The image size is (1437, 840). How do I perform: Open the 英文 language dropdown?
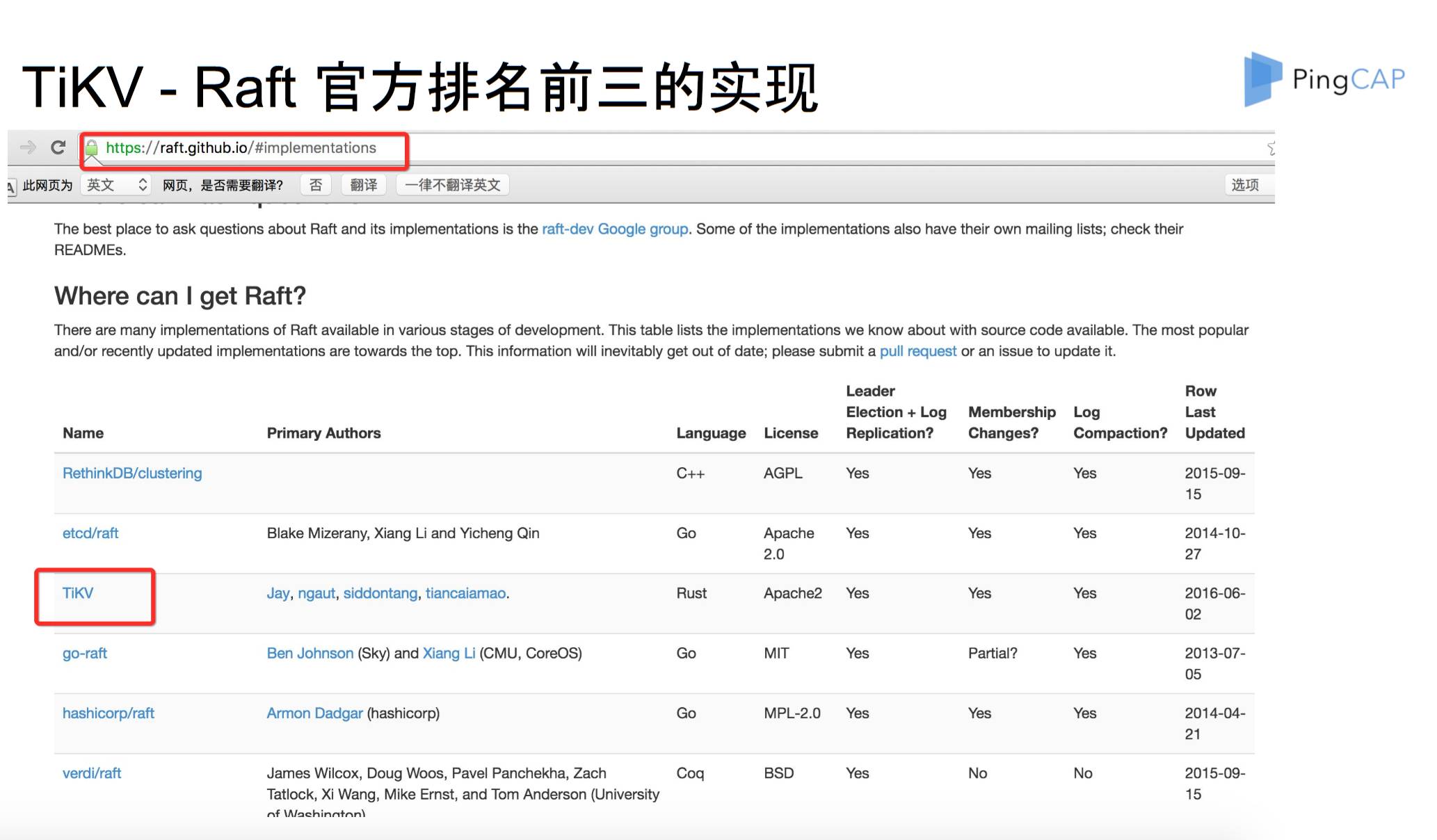(116, 185)
